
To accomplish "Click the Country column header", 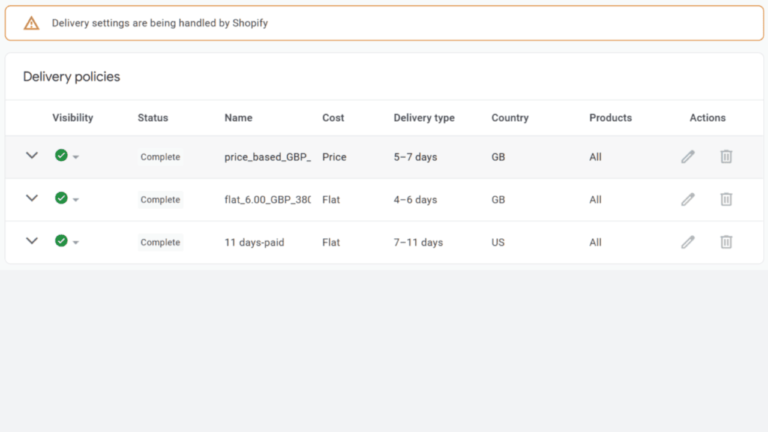I will pyautogui.click(x=510, y=118).
